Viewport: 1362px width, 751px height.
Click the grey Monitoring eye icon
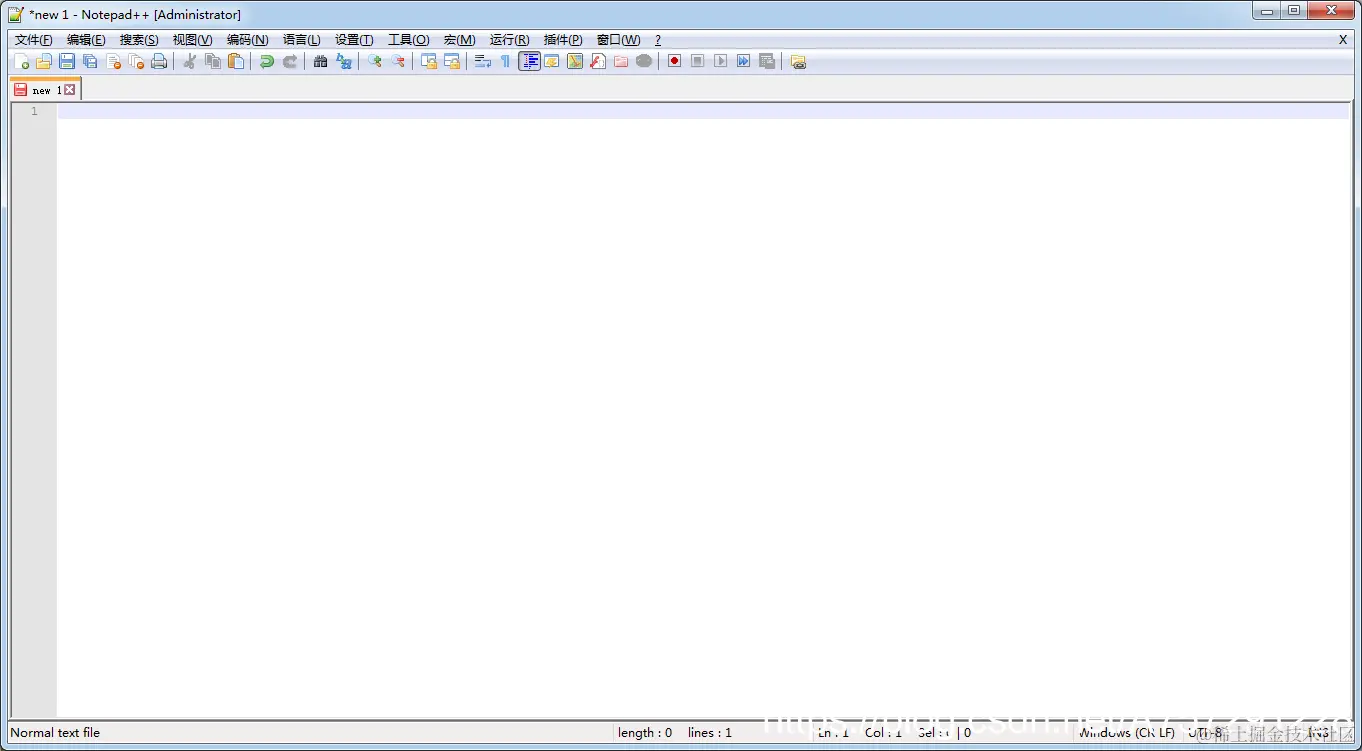[643, 61]
